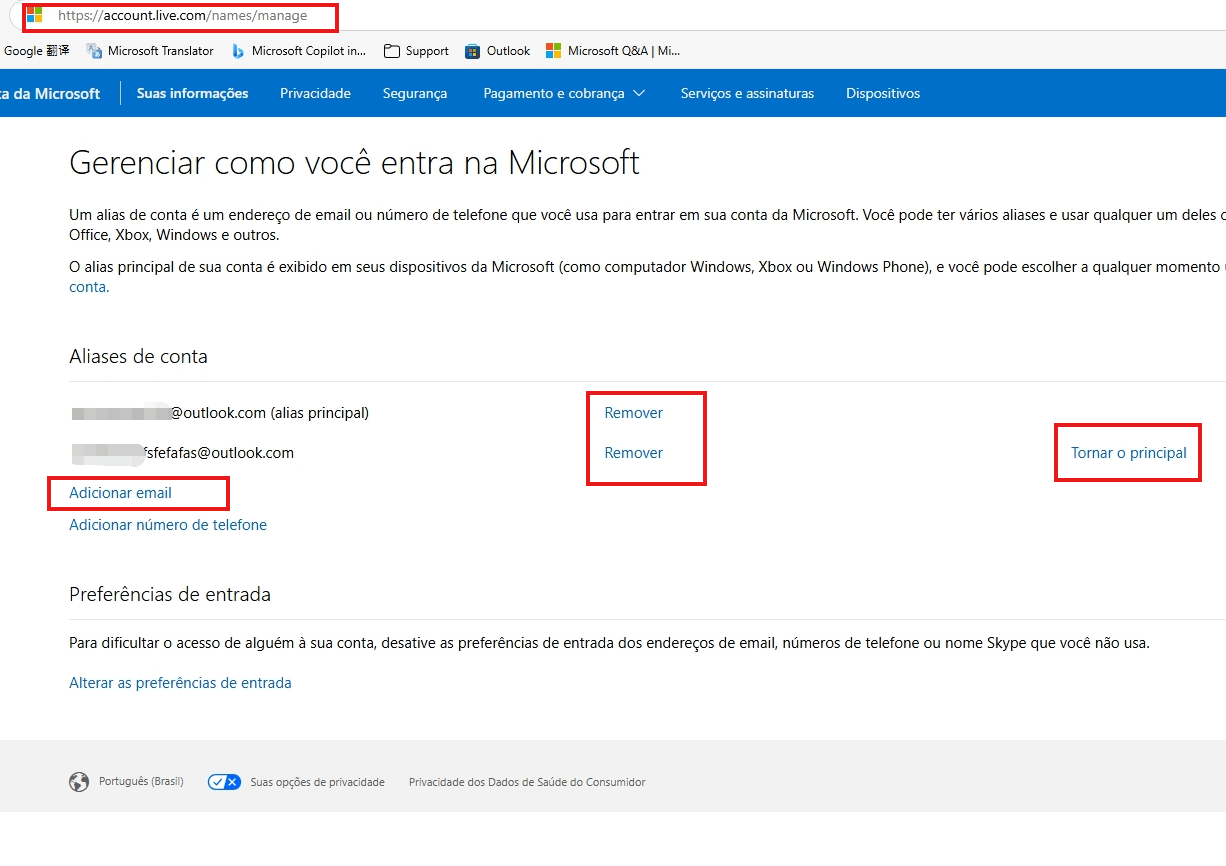The height and width of the screenshot is (866, 1226).
Task: Click the fsfefafas@outlook.com alias text
Action: [x=183, y=453]
